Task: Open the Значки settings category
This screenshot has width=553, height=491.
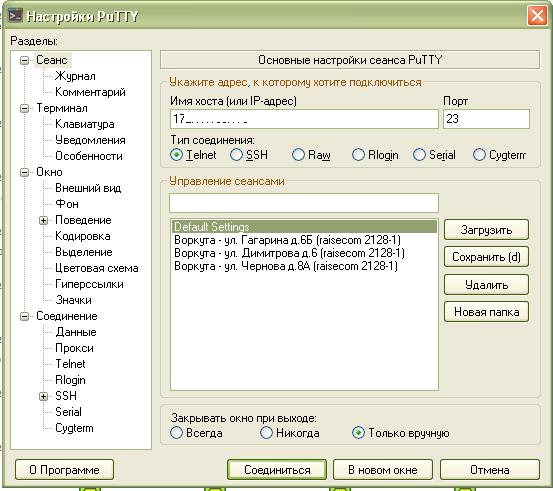Action: click(x=73, y=300)
